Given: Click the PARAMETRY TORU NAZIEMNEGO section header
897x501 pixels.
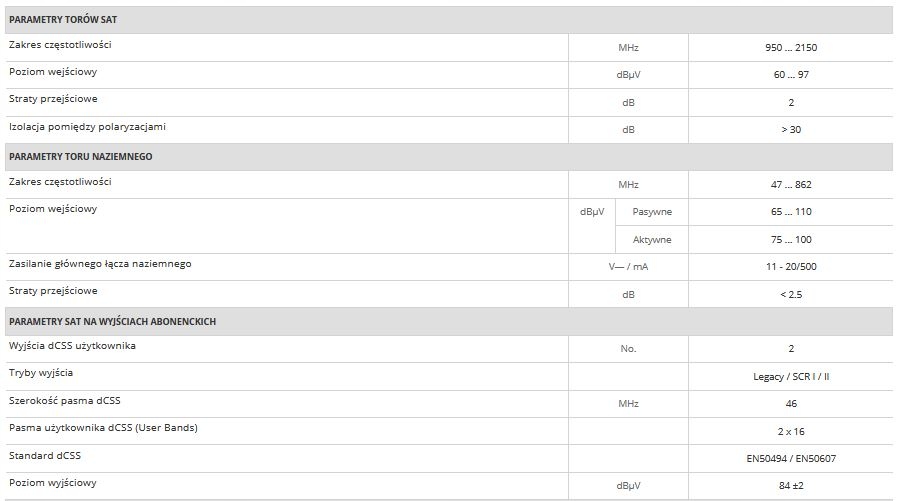Looking at the screenshot, I should point(80,157).
